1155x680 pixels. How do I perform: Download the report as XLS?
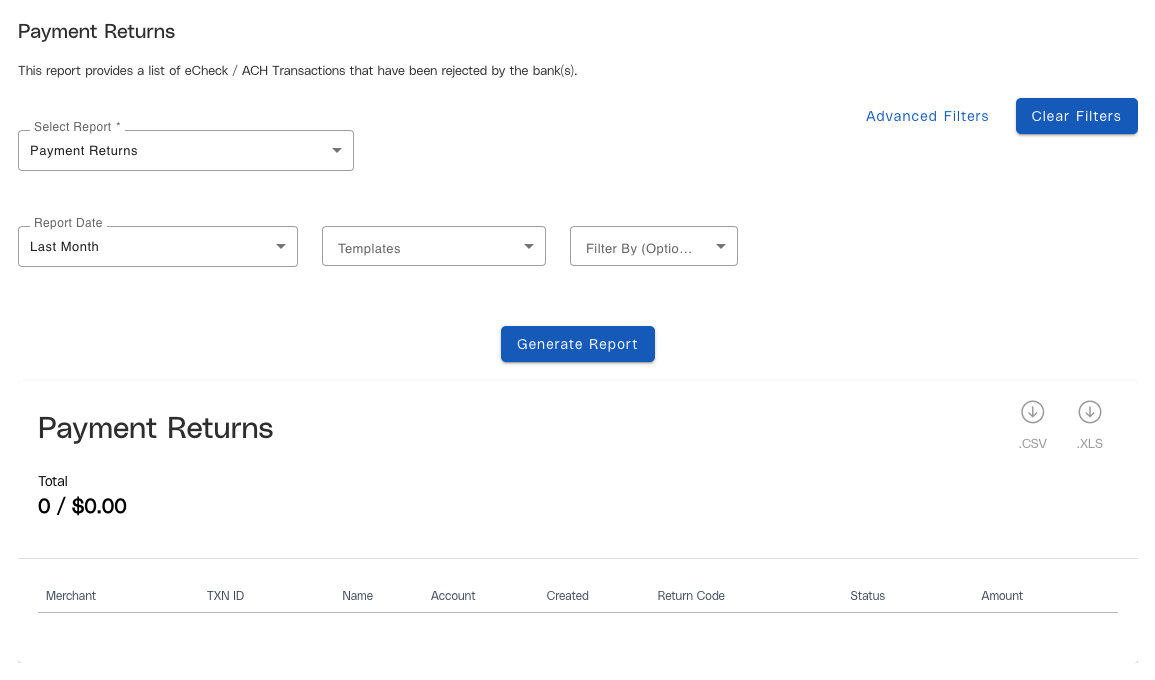point(1089,412)
